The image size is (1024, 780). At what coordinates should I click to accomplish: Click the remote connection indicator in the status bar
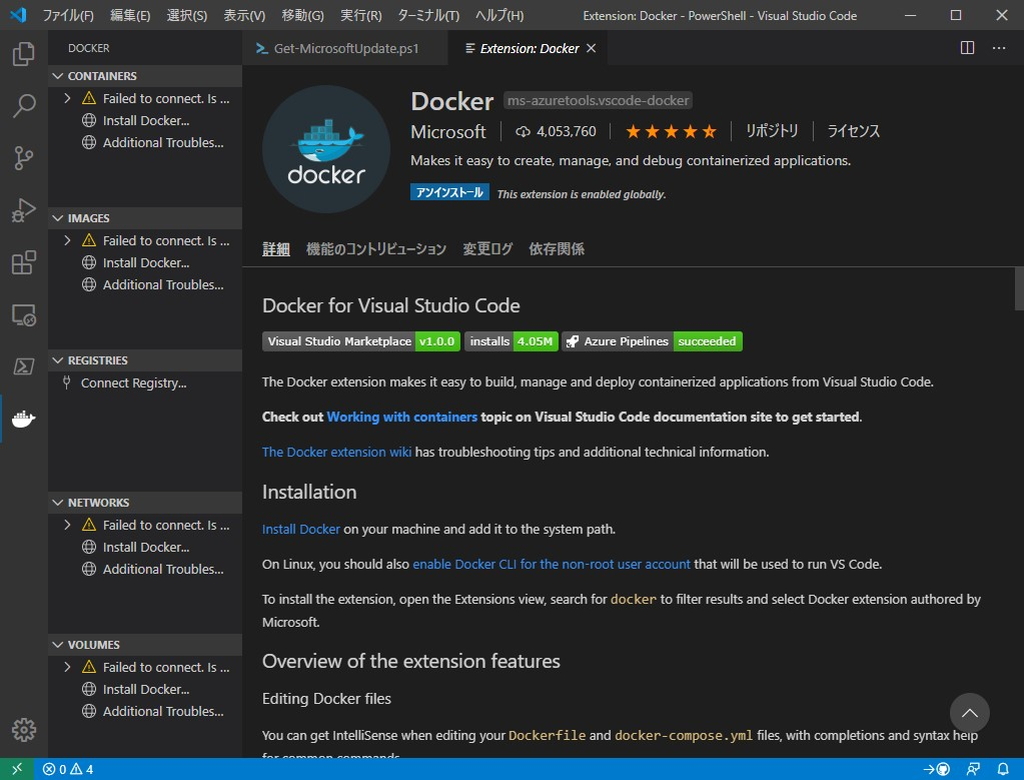[17, 770]
